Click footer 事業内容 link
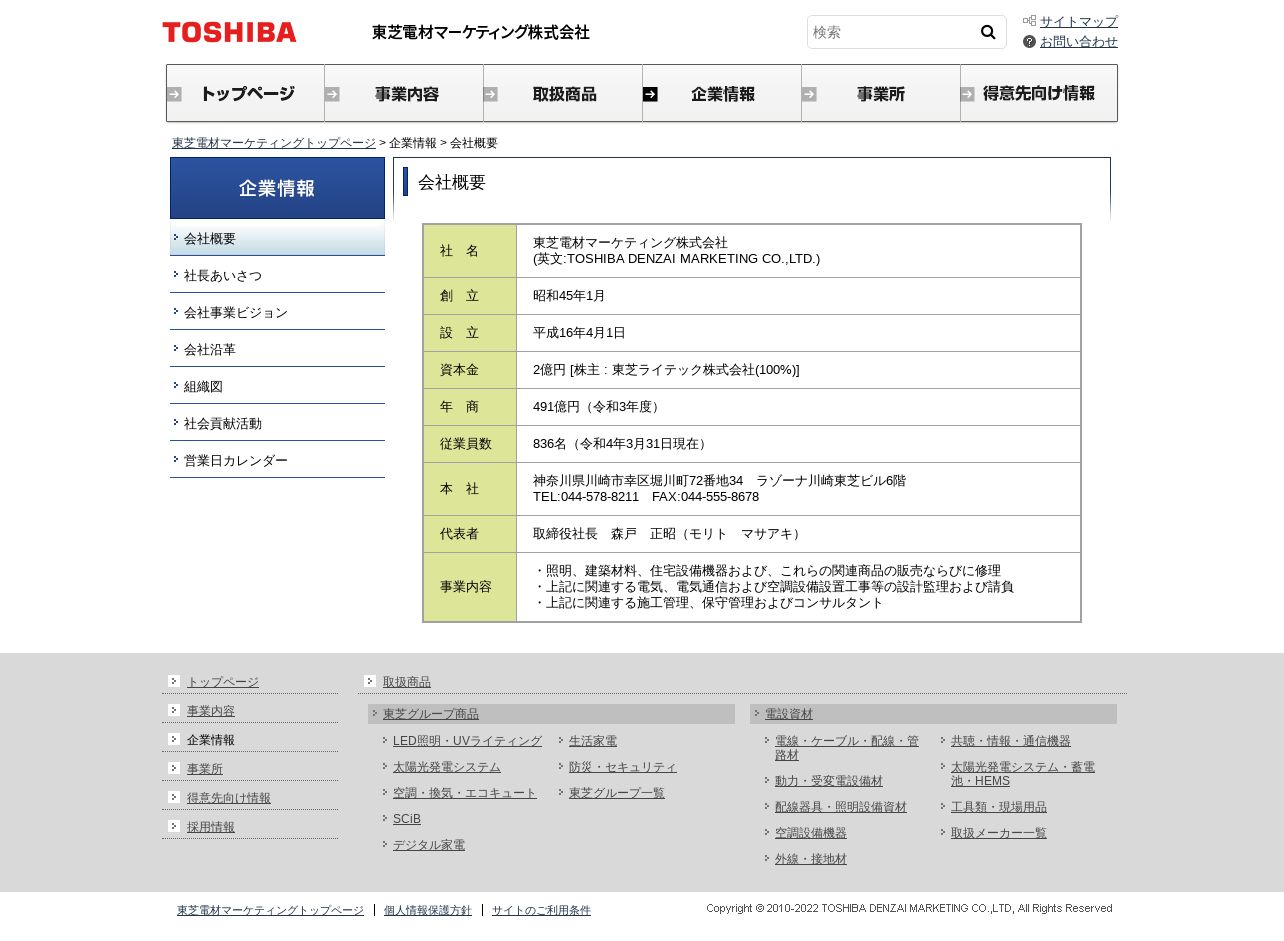This screenshot has width=1284, height=941. point(211,711)
